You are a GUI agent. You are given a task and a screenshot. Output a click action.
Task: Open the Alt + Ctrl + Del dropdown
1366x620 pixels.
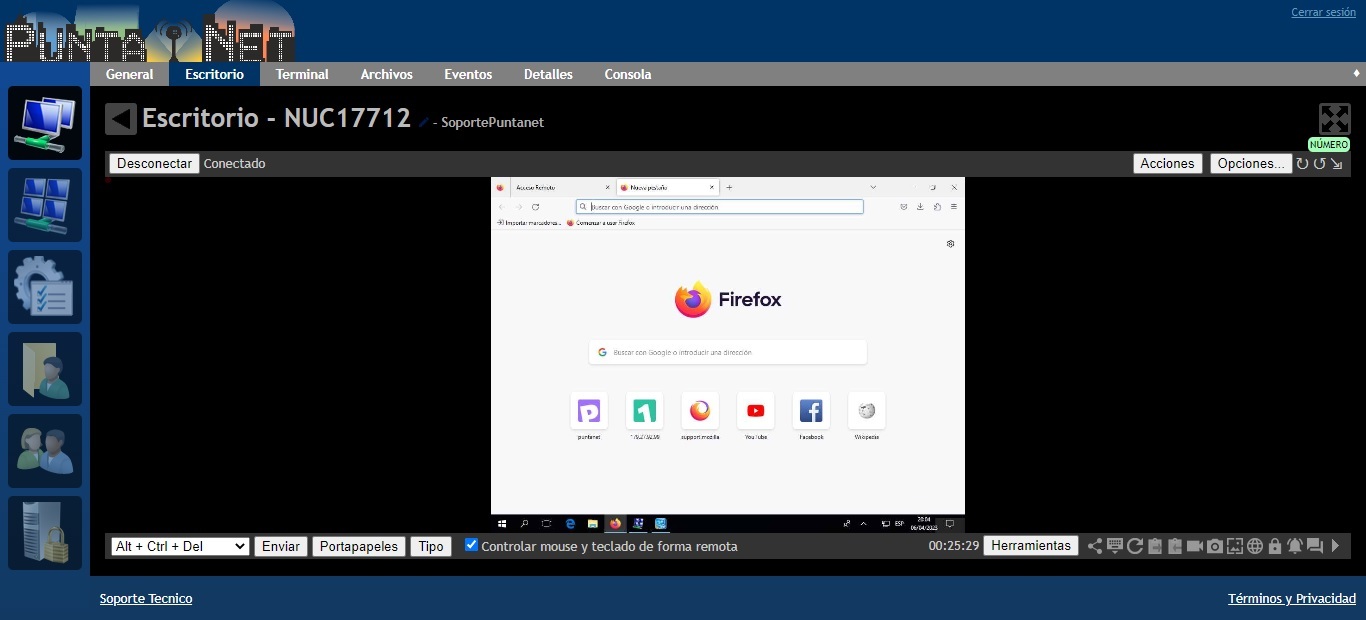pos(180,546)
